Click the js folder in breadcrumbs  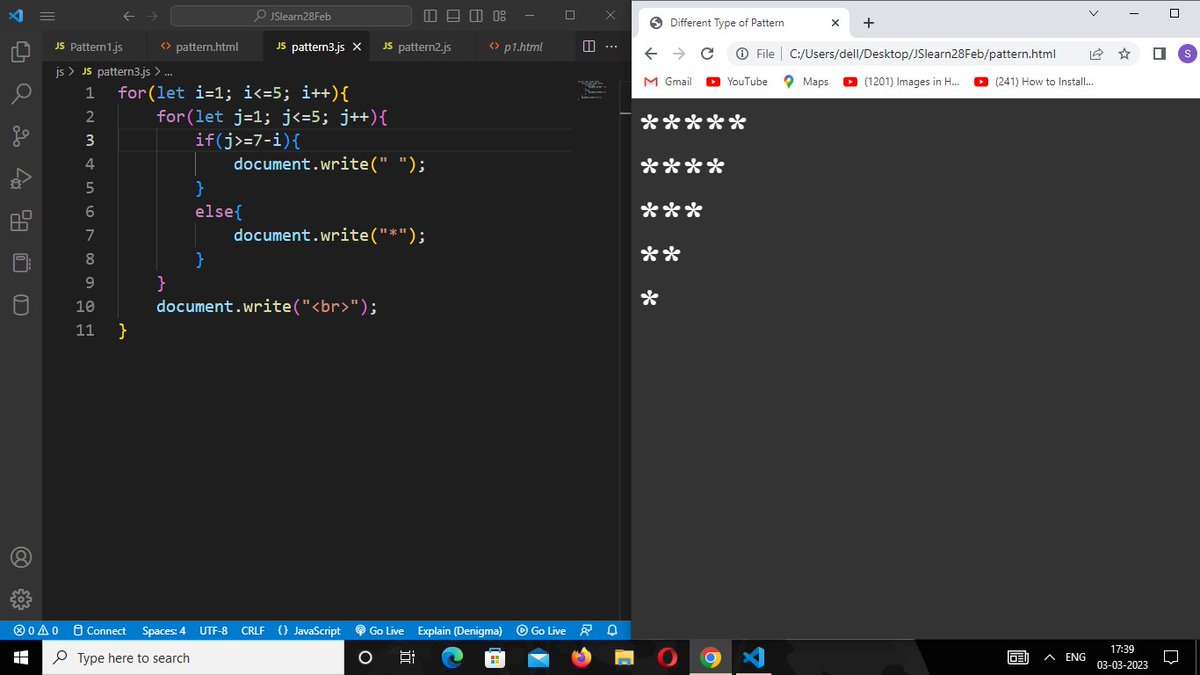[x=59, y=72]
